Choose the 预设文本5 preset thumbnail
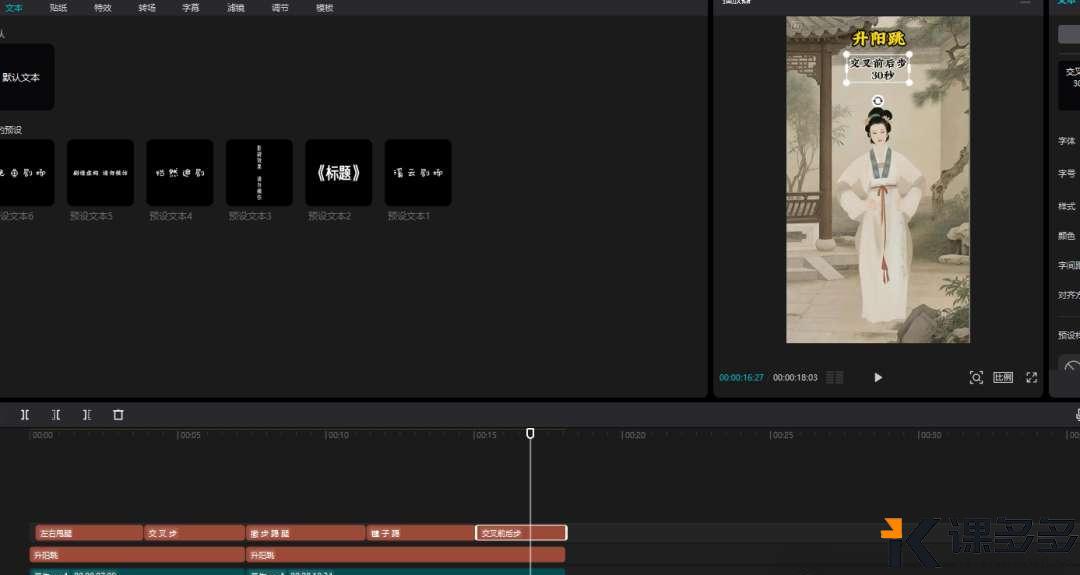The height and width of the screenshot is (575, 1080). (x=101, y=173)
